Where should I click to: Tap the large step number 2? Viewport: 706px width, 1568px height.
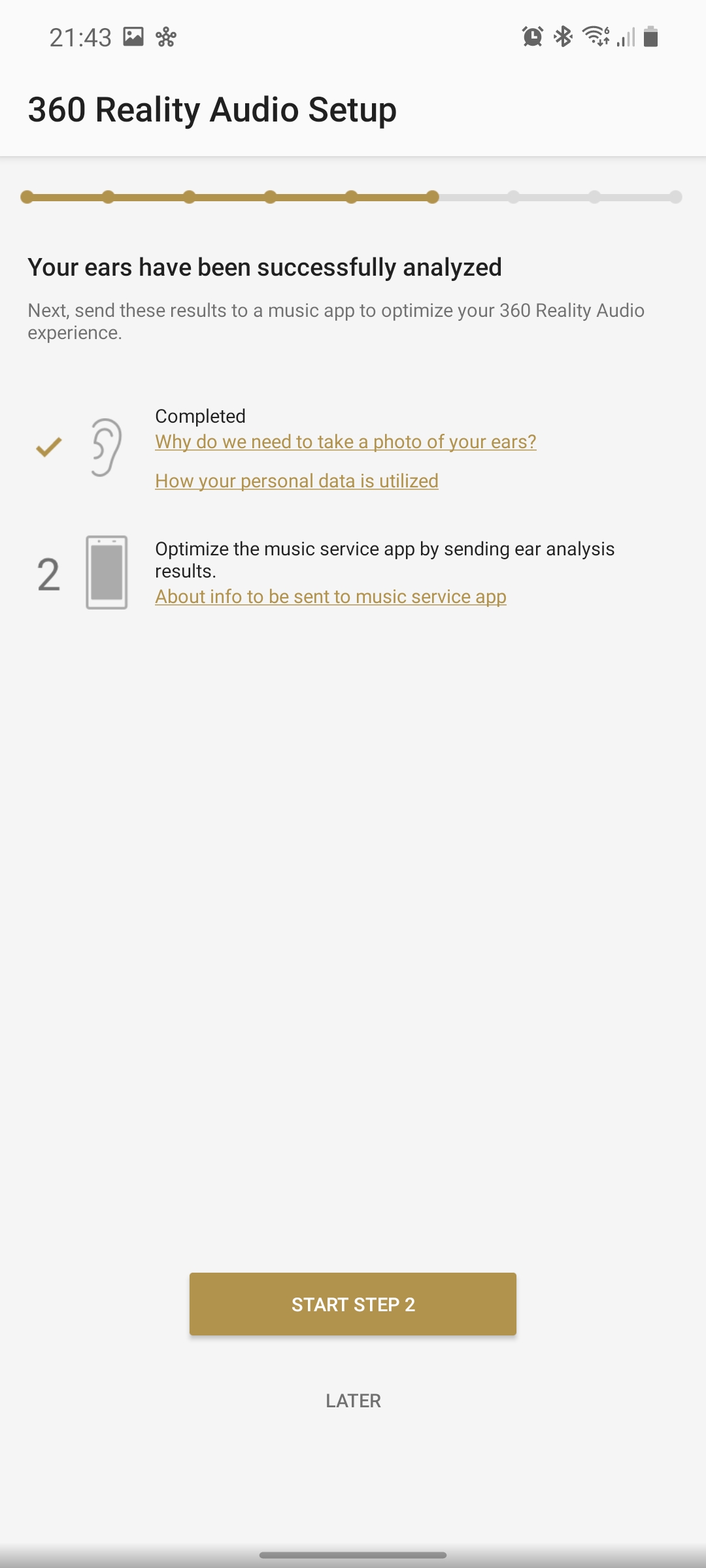[48, 575]
